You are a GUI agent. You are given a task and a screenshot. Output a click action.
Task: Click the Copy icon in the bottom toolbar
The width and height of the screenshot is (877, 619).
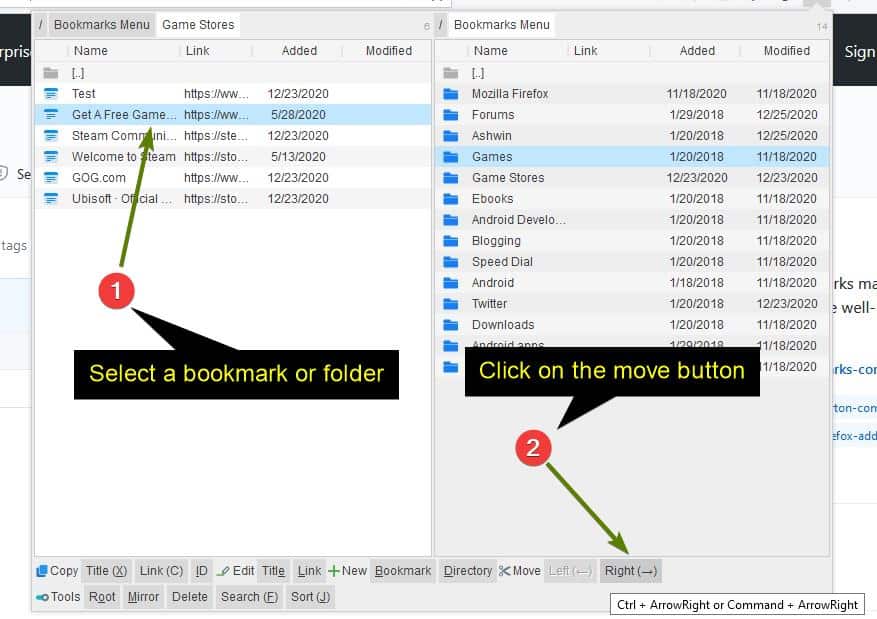pyautogui.click(x=41, y=570)
